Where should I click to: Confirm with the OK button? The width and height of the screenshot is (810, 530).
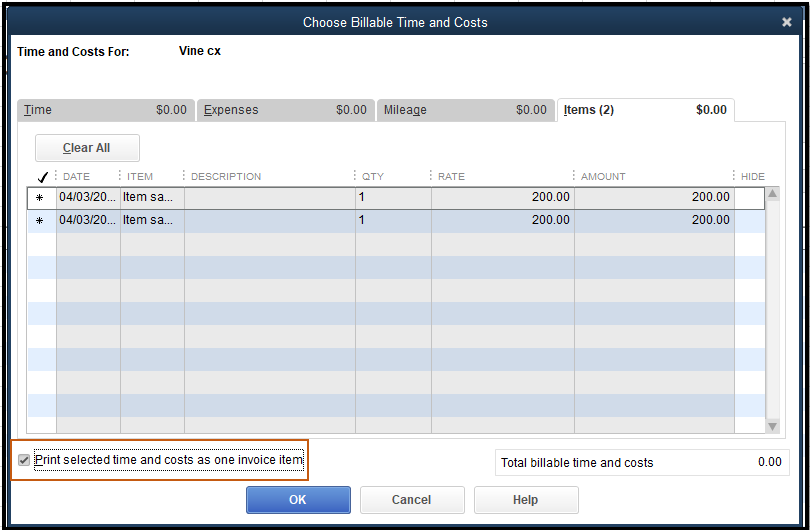298,500
